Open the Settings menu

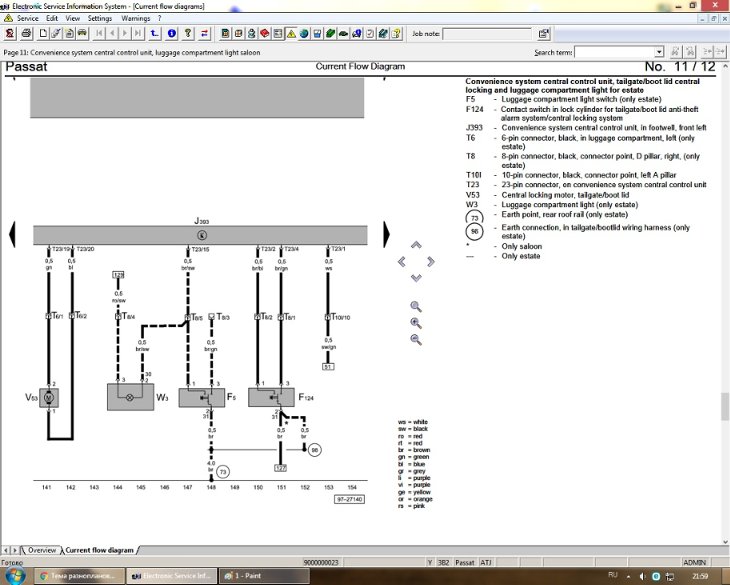point(100,18)
